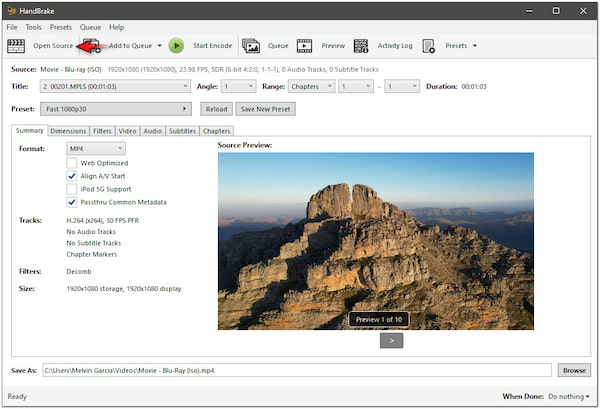Click the Browse button
This screenshot has height=409, width=600.
(573, 370)
